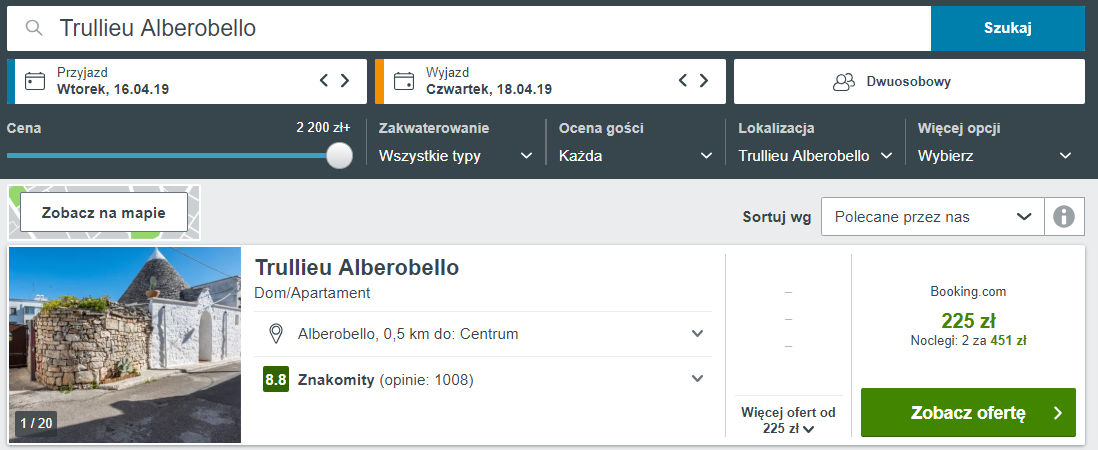Image resolution: width=1098 pixels, height=450 pixels.
Task: Go to next check-out day arrow
Action: [x=704, y=80]
